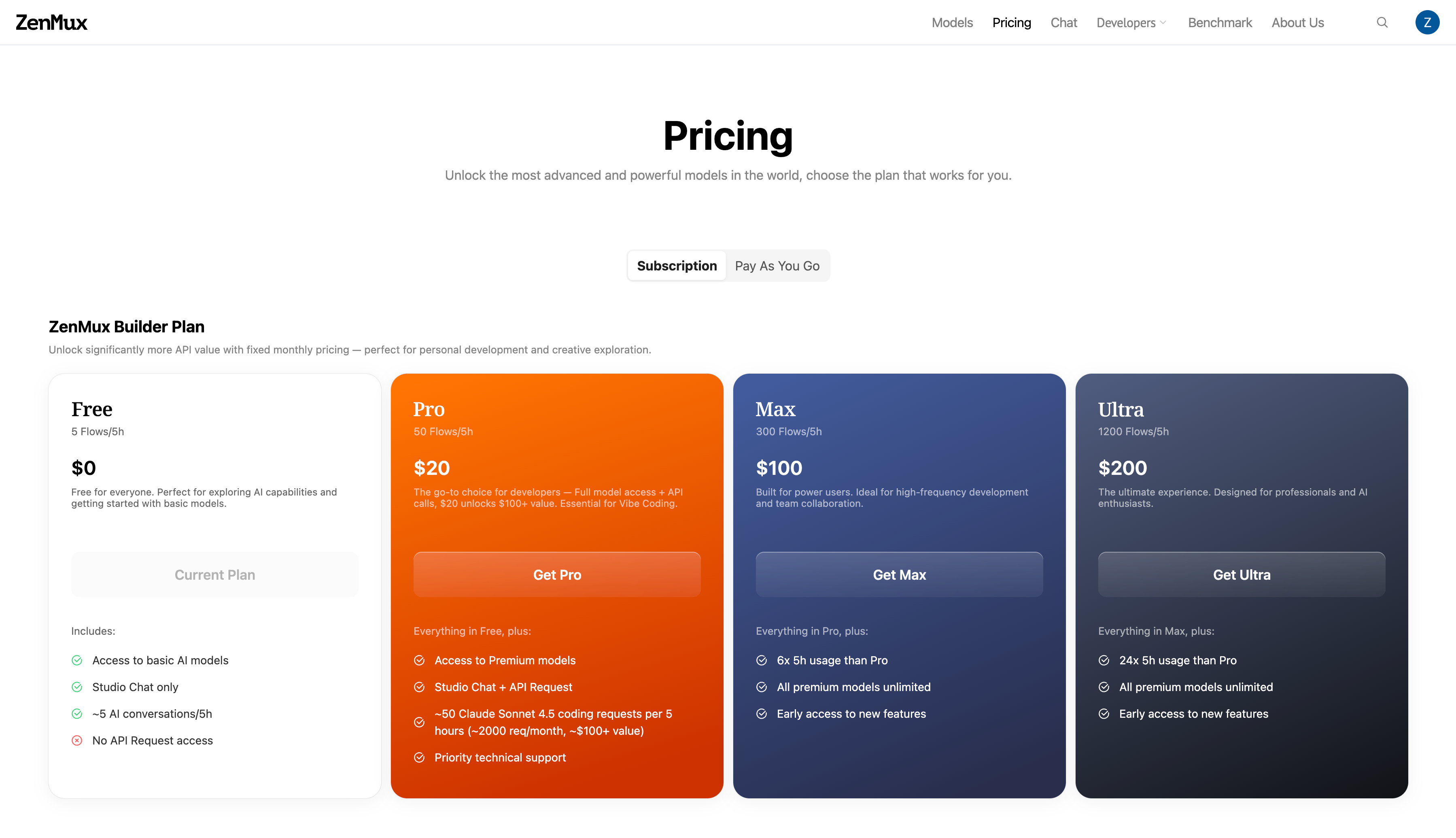The height and width of the screenshot is (838, 1456).
Task: Click the Get Ultra button
Action: point(1242,574)
